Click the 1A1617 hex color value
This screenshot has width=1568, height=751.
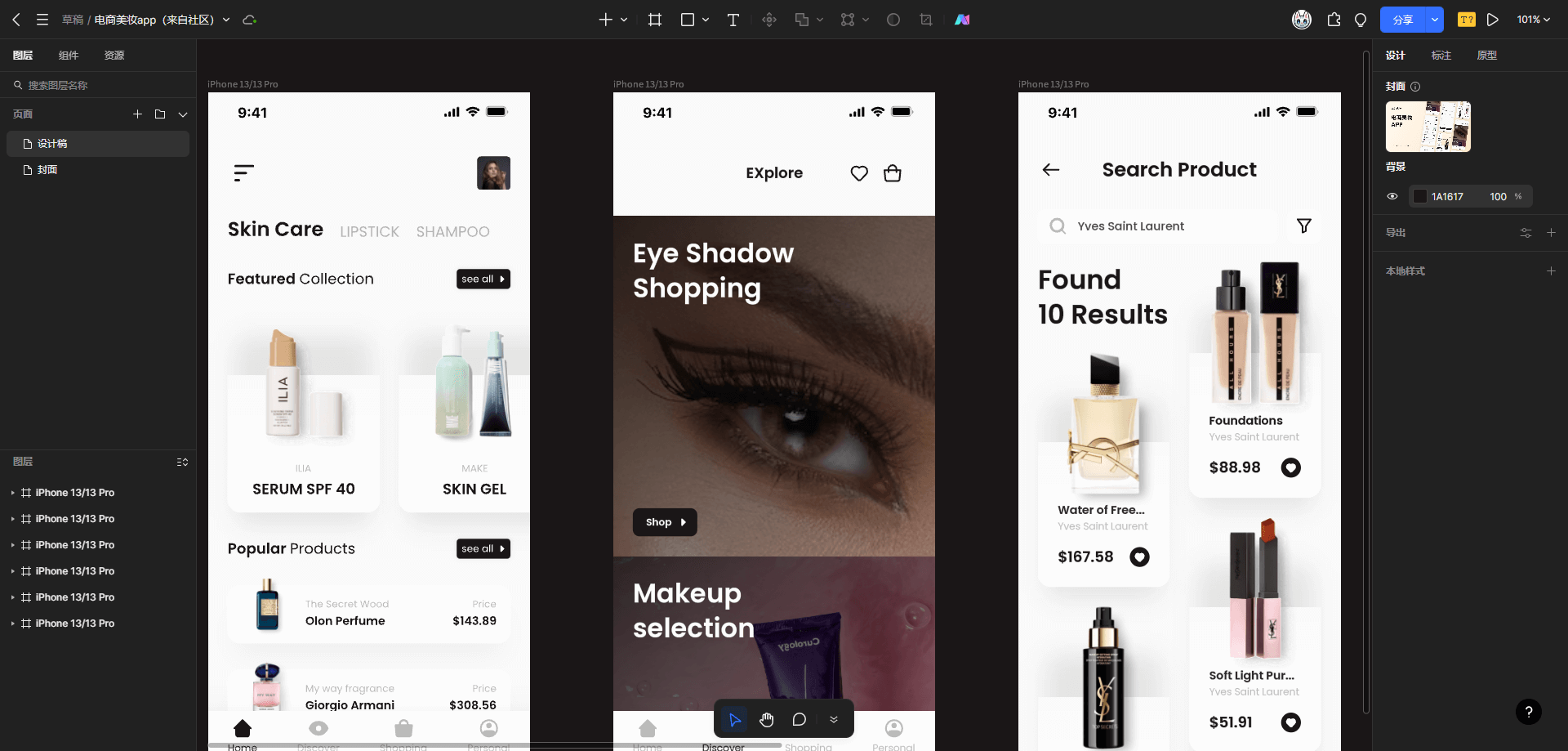pos(1447,196)
